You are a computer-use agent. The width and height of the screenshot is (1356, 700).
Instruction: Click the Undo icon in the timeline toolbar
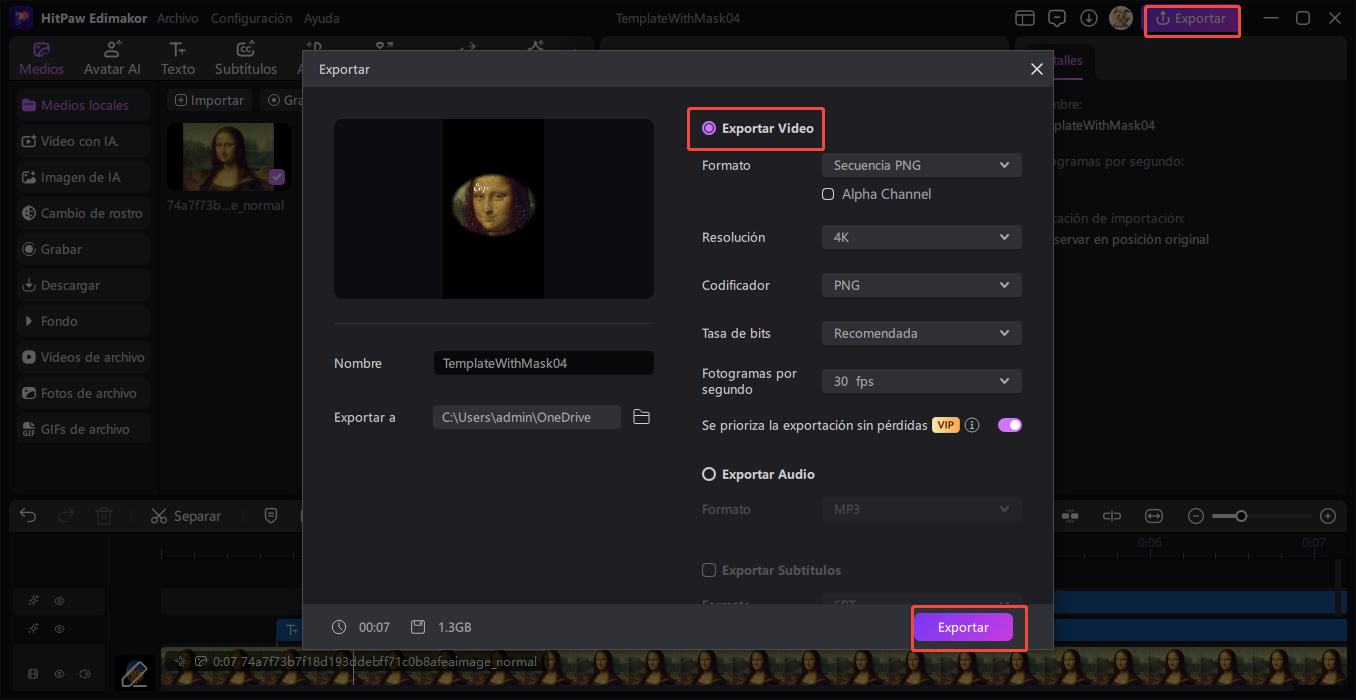click(27, 515)
